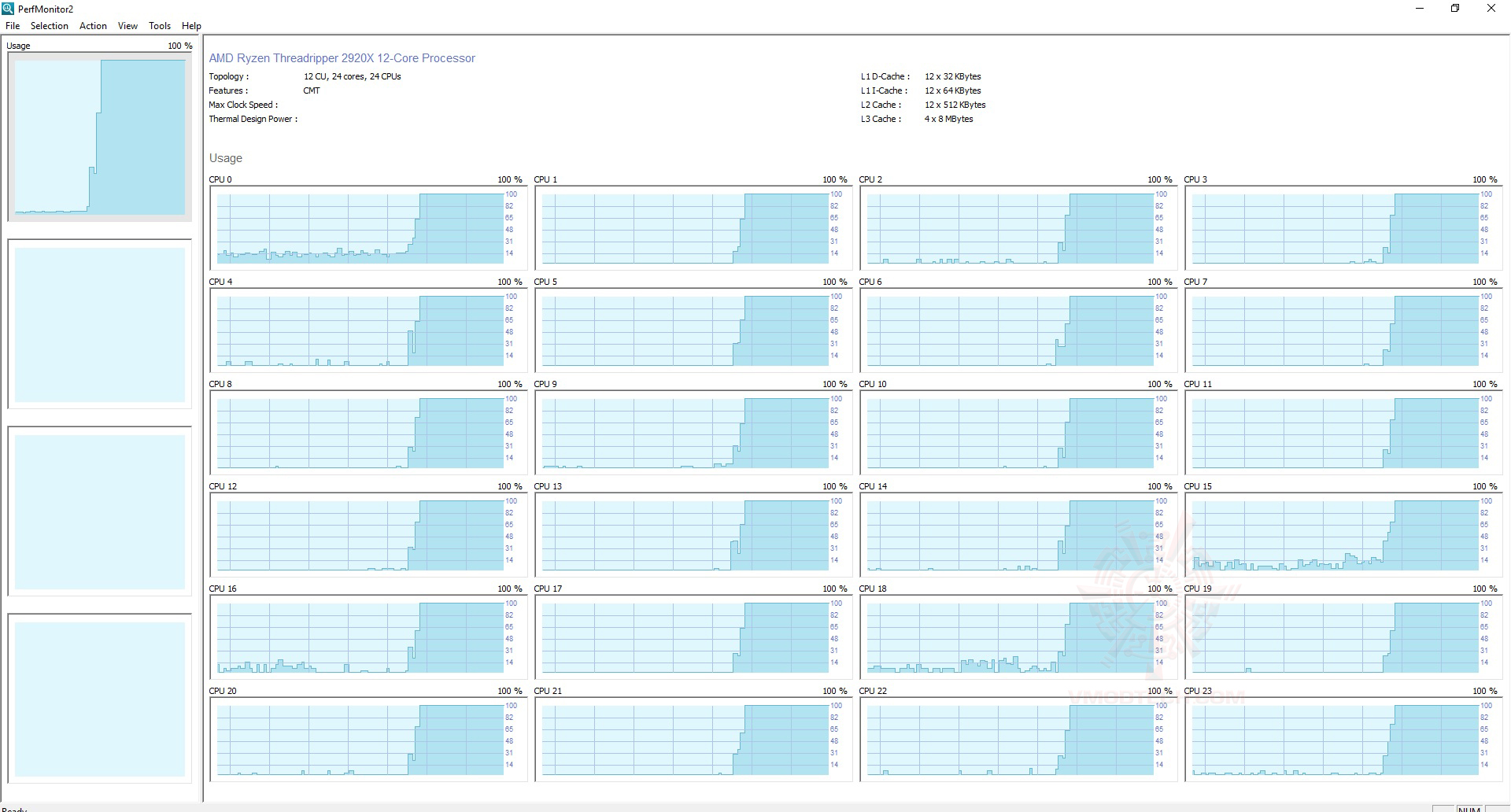
Task: Click the Max Clock Speed label
Action: point(242,105)
